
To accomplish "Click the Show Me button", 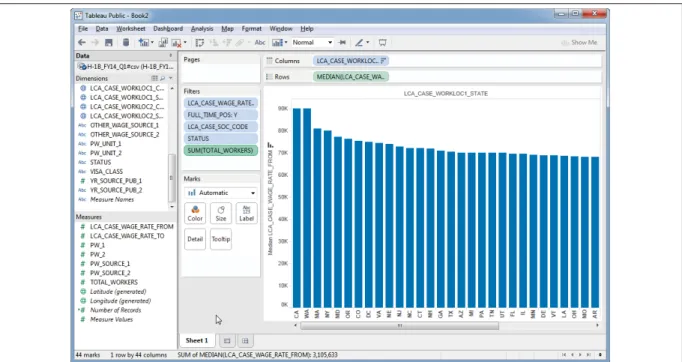I will coord(579,43).
